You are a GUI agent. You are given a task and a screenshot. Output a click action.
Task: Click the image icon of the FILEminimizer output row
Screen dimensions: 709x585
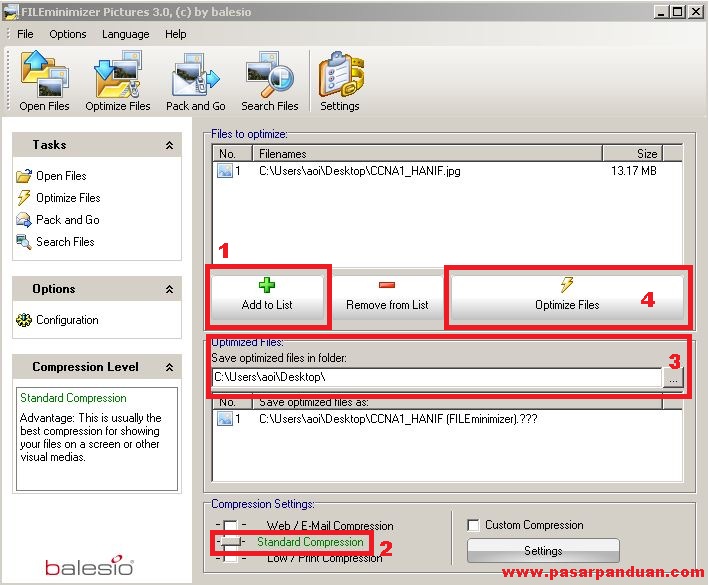(225, 419)
